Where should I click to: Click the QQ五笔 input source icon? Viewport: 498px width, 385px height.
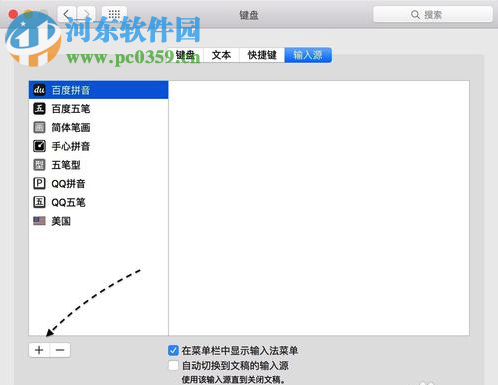(x=39, y=202)
